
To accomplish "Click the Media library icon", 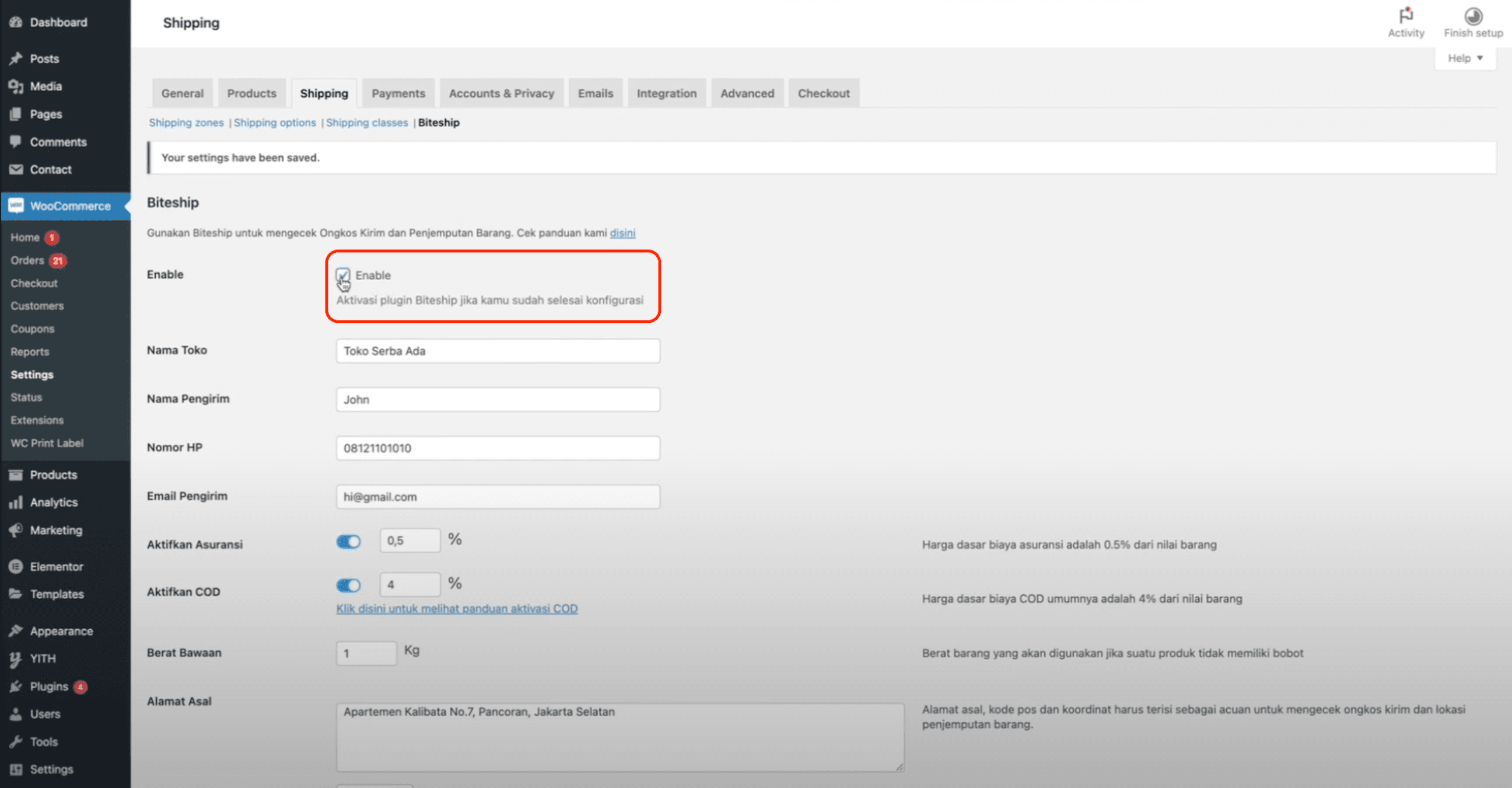I will pos(16,86).
